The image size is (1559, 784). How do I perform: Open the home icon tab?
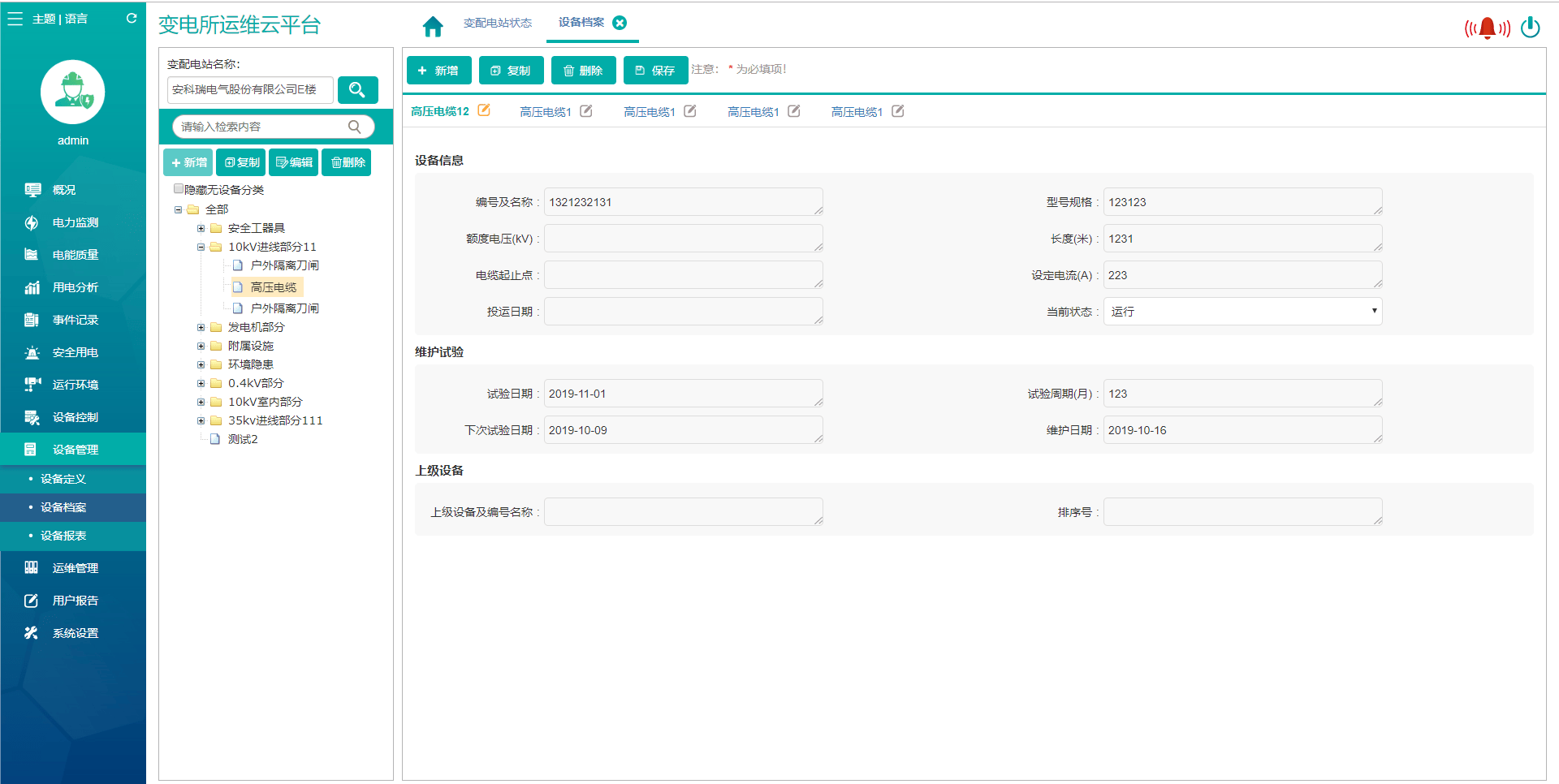(x=433, y=27)
